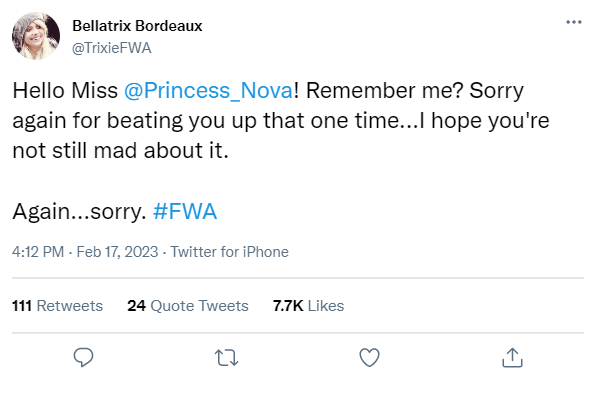Click the Feb 17, 2023 date
This screenshot has height=394, width=596.
117,252
